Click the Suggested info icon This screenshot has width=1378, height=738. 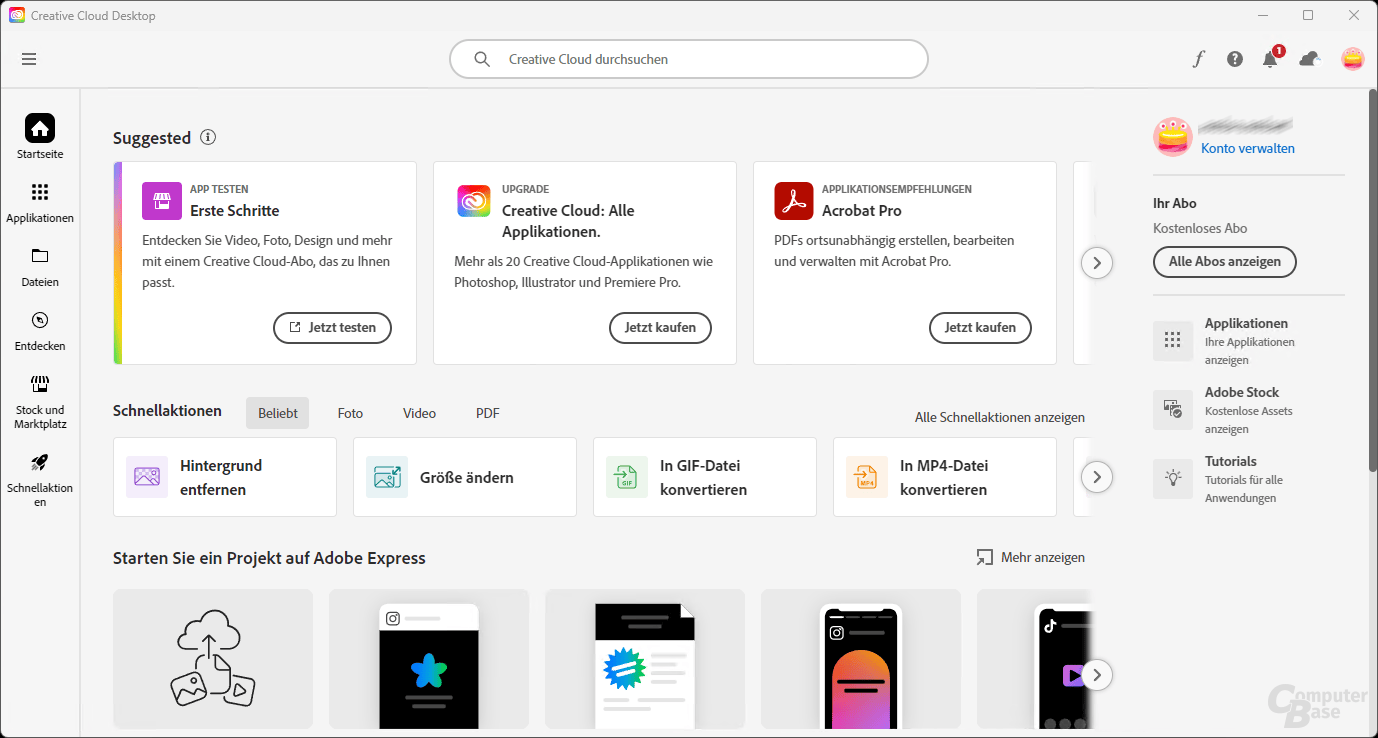[207, 137]
